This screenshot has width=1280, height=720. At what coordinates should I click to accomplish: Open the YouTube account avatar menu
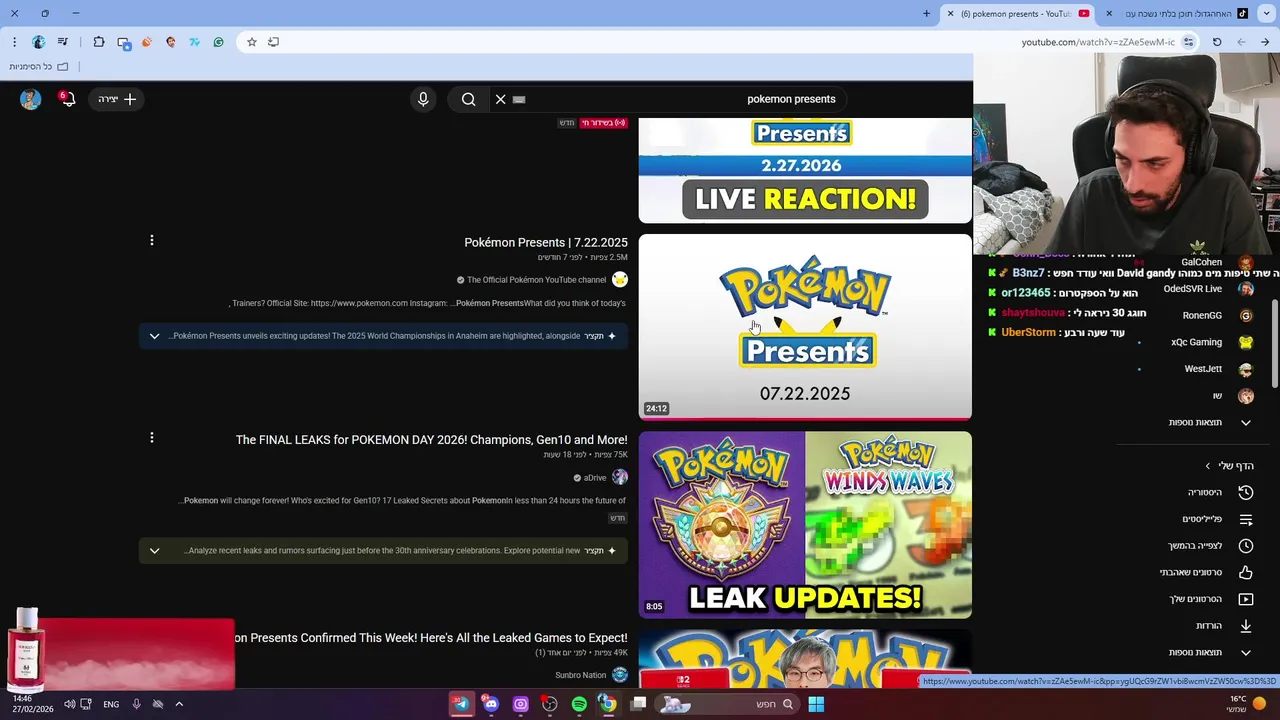tap(30, 99)
